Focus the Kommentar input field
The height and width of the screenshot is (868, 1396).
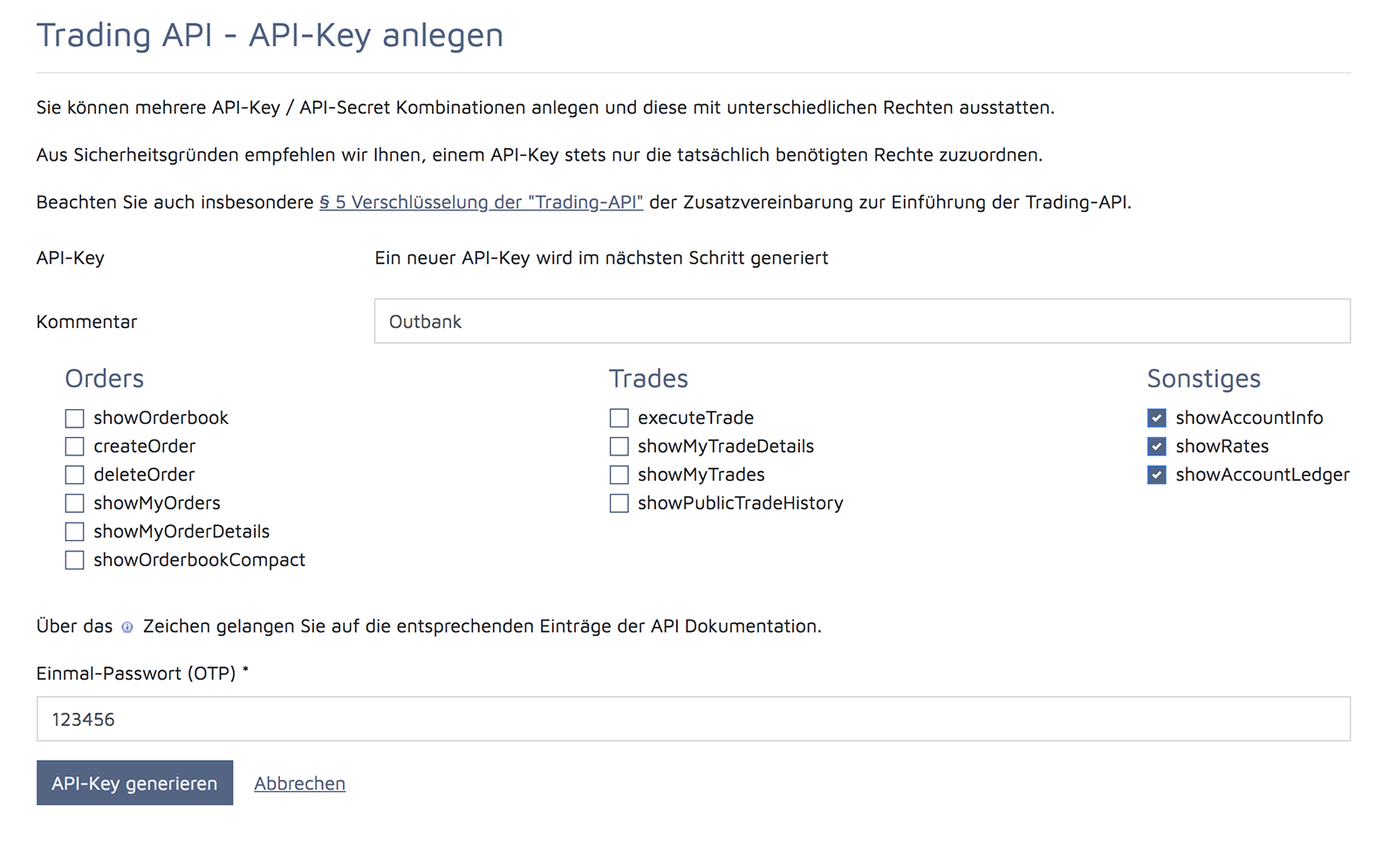point(862,321)
